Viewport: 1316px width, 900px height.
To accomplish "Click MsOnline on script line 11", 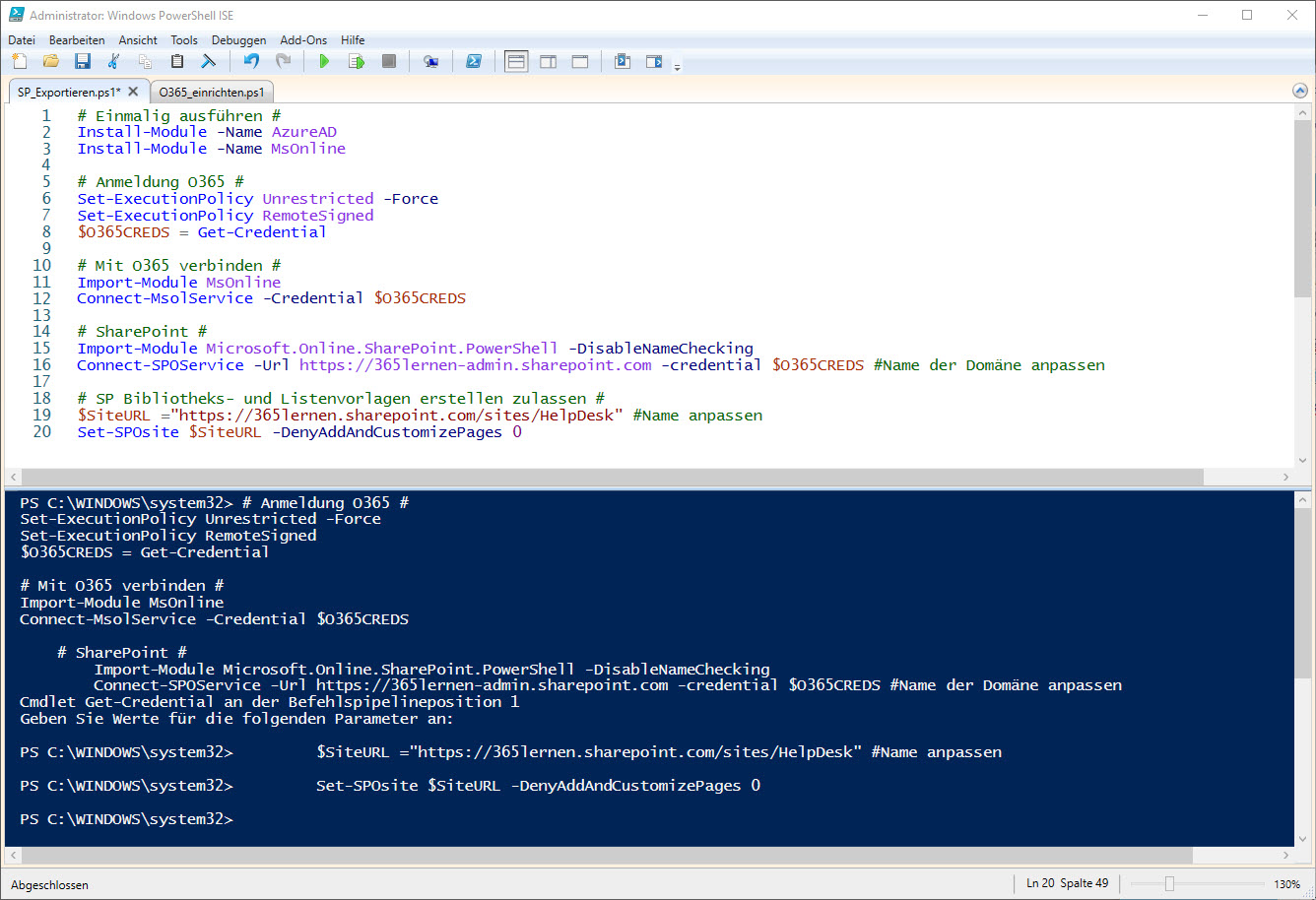I will (x=243, y=283).
